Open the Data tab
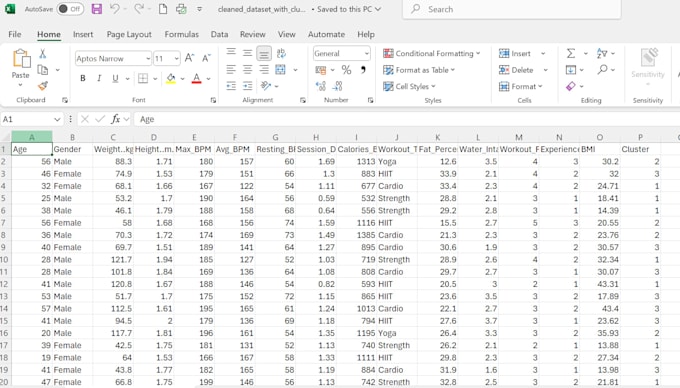This screenshot has height=388, width=680. 219,34
